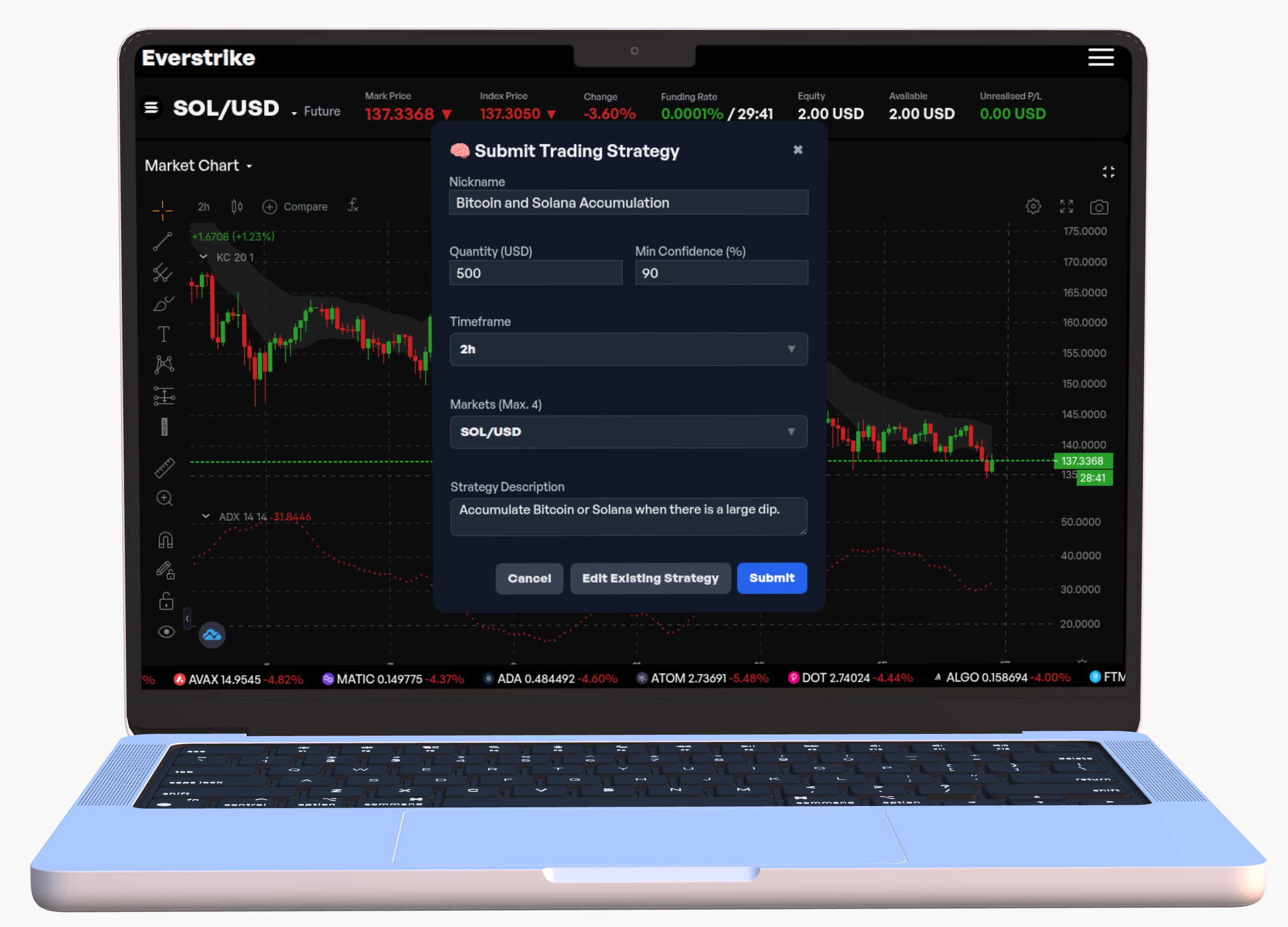Open the Markets dropdown showing SOL/USD
Image resolution: width=1288 pixels, height=927 pixels.
(x=628, y=432)
